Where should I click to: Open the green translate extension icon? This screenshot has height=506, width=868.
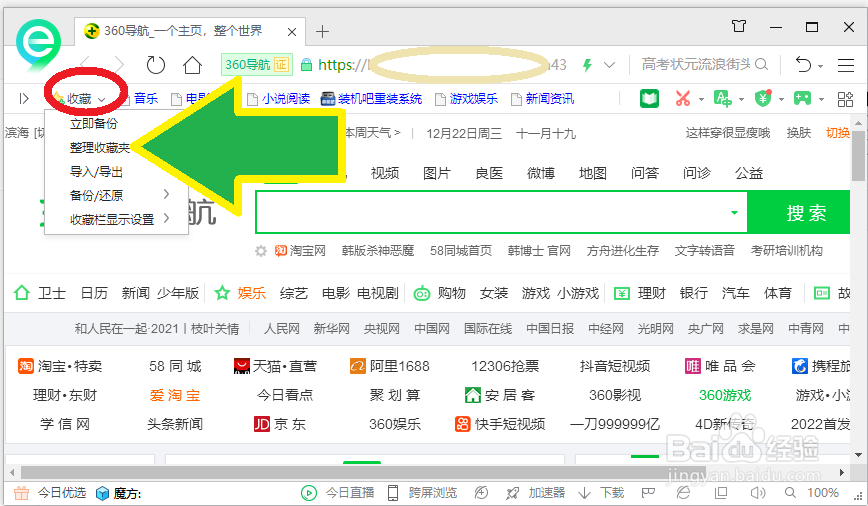coord(722,99)
